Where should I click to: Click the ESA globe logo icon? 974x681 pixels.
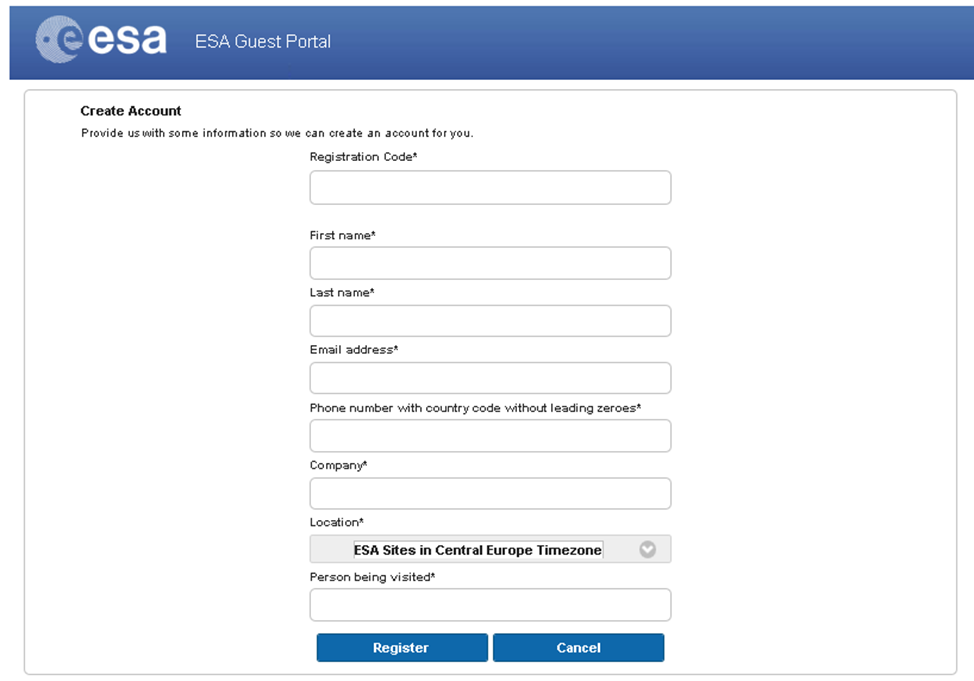[x=60, y=39]
